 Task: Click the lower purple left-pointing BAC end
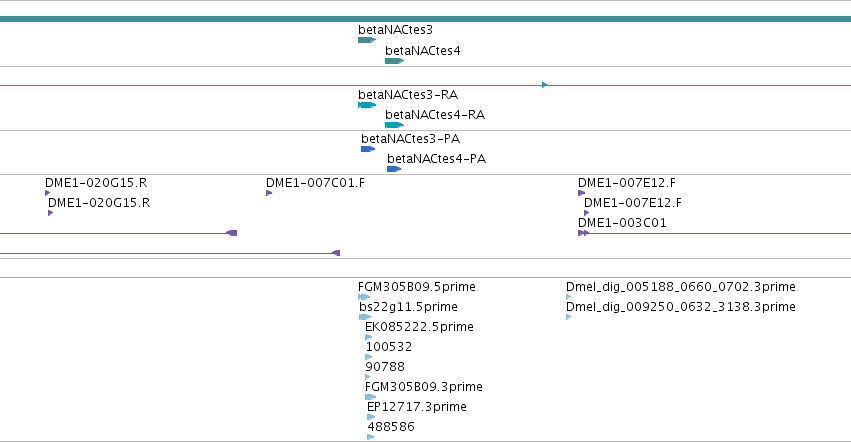point(336,253)
